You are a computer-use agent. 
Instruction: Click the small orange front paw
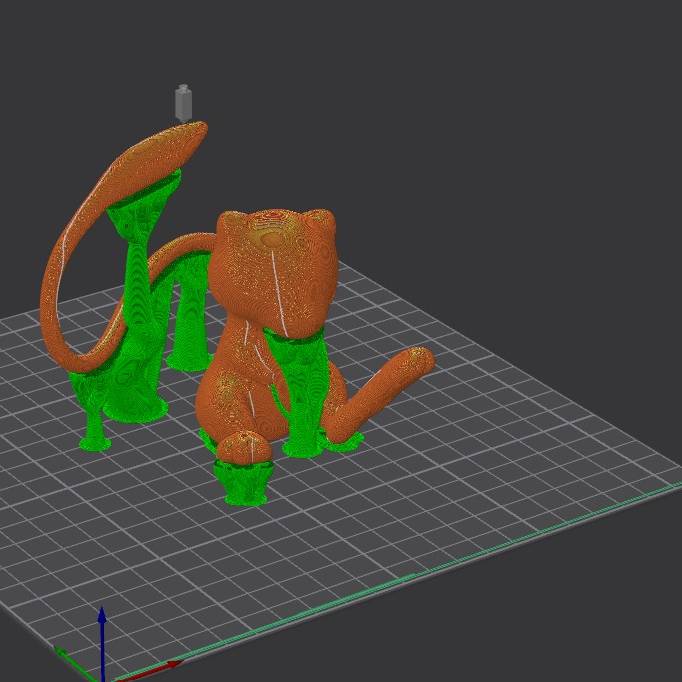tap(244, 447)
